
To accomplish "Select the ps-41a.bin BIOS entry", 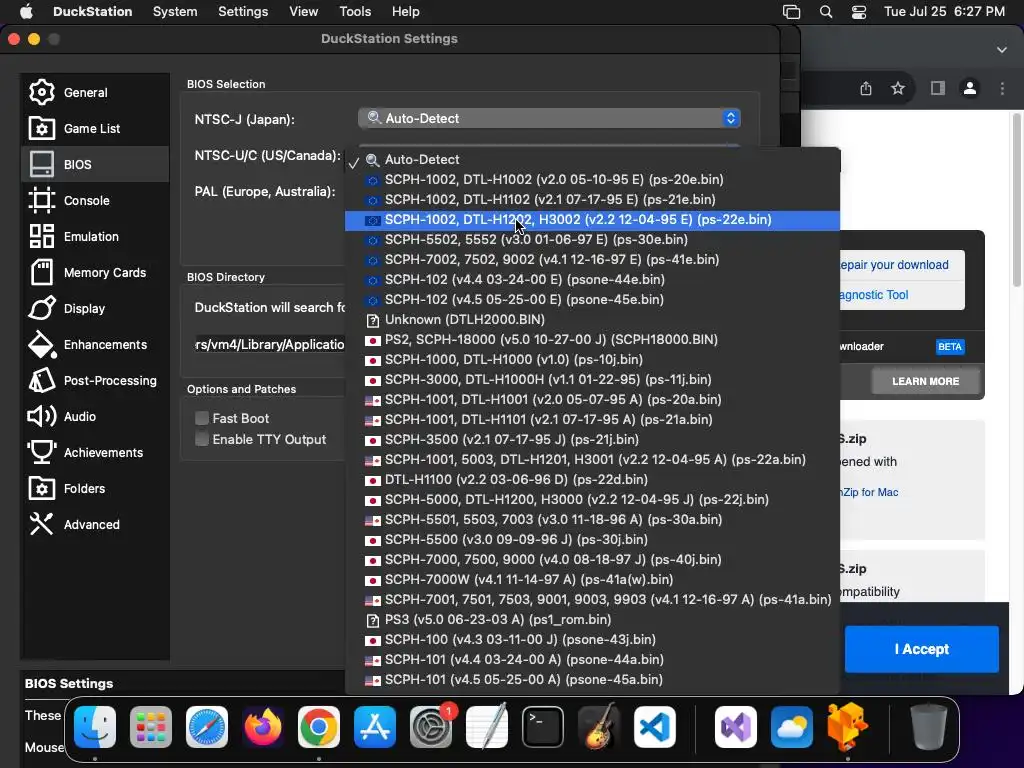I will [592, 600].
